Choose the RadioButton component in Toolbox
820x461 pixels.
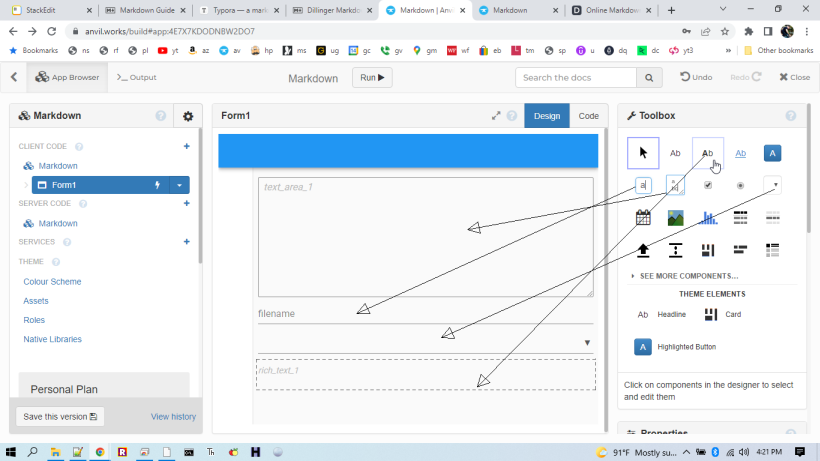740,185
